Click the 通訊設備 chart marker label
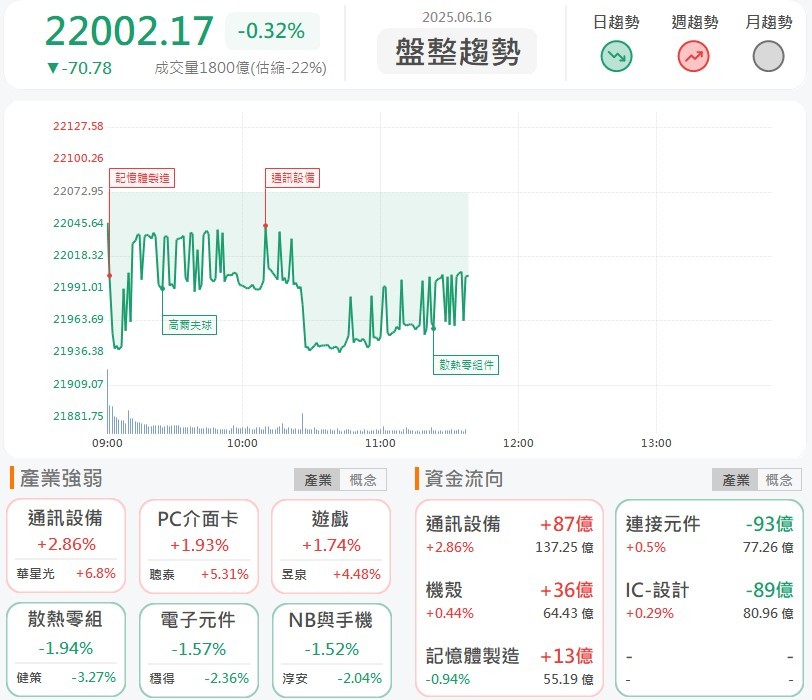Image resolution: width=812 pixels, height=700 pixels. click(293, 178)
